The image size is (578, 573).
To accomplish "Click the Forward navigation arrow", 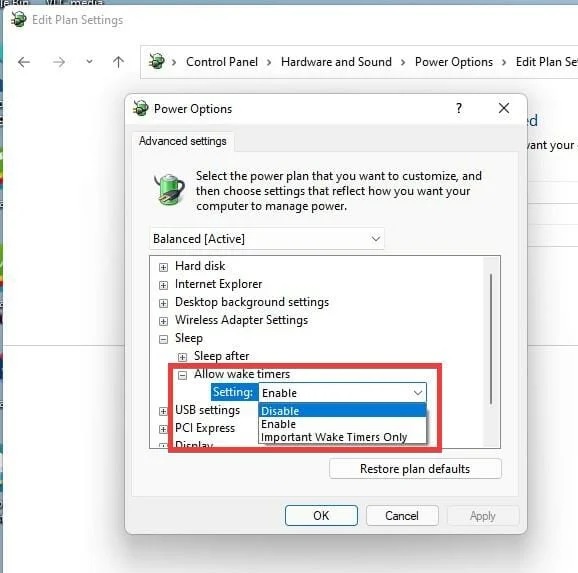I will point(59,62).
